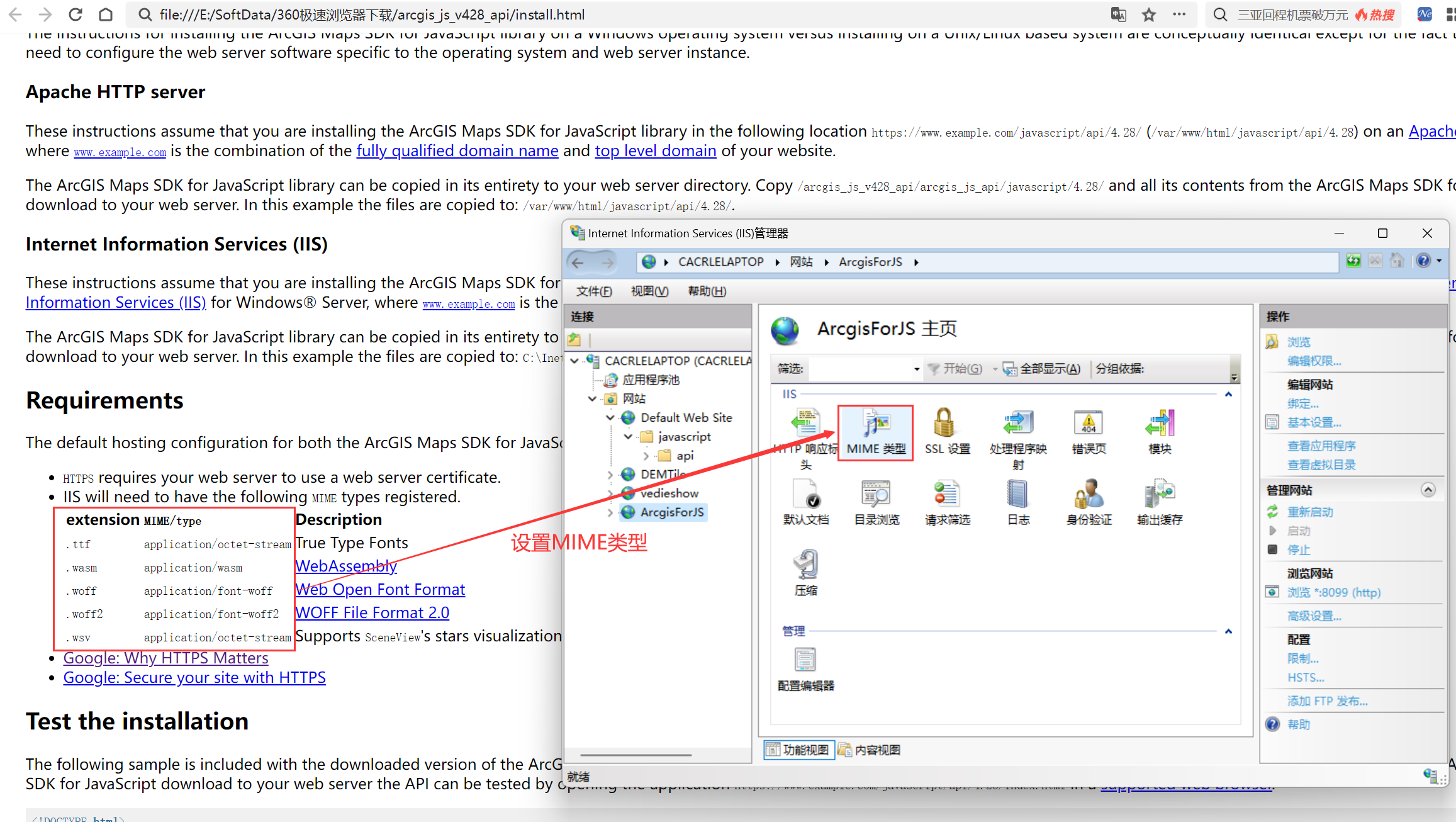Screen dimensions: 1456x822
Task: Collapse the 管理网站 actions section
Action: click(x=1428, y=490)
